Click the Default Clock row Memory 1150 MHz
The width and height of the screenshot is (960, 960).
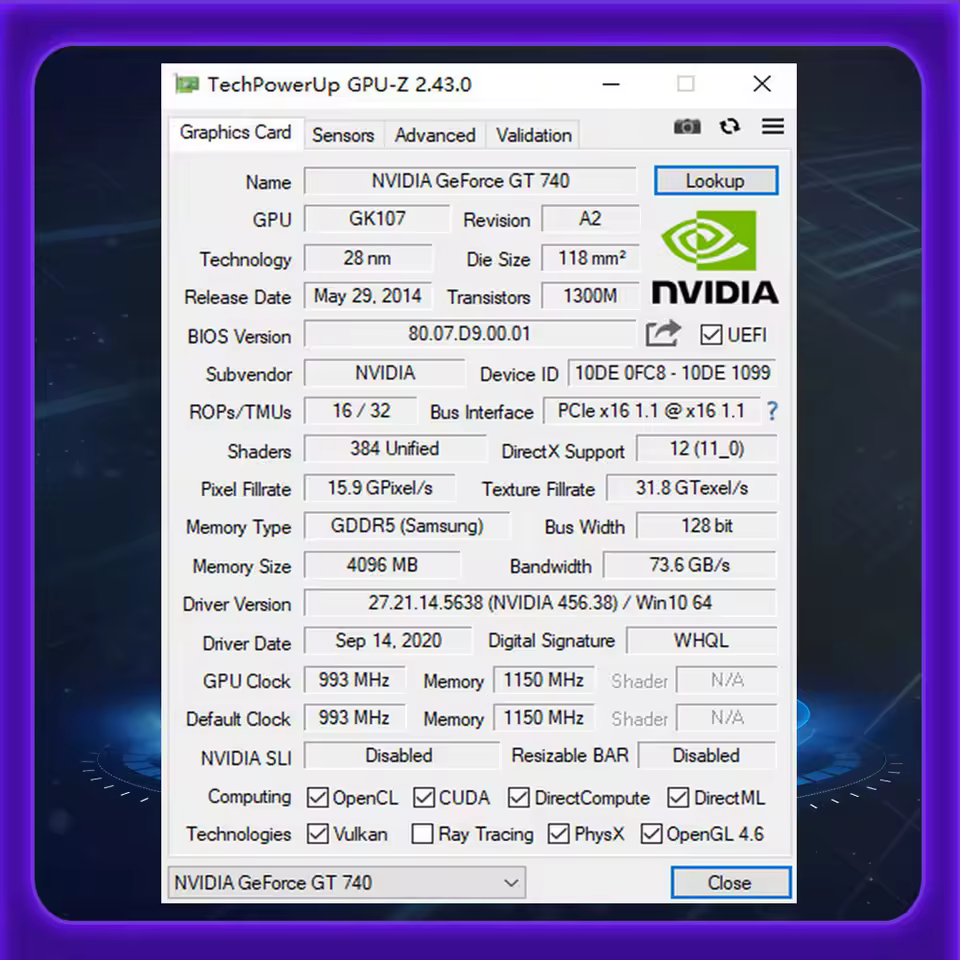[x=544, y=718]
